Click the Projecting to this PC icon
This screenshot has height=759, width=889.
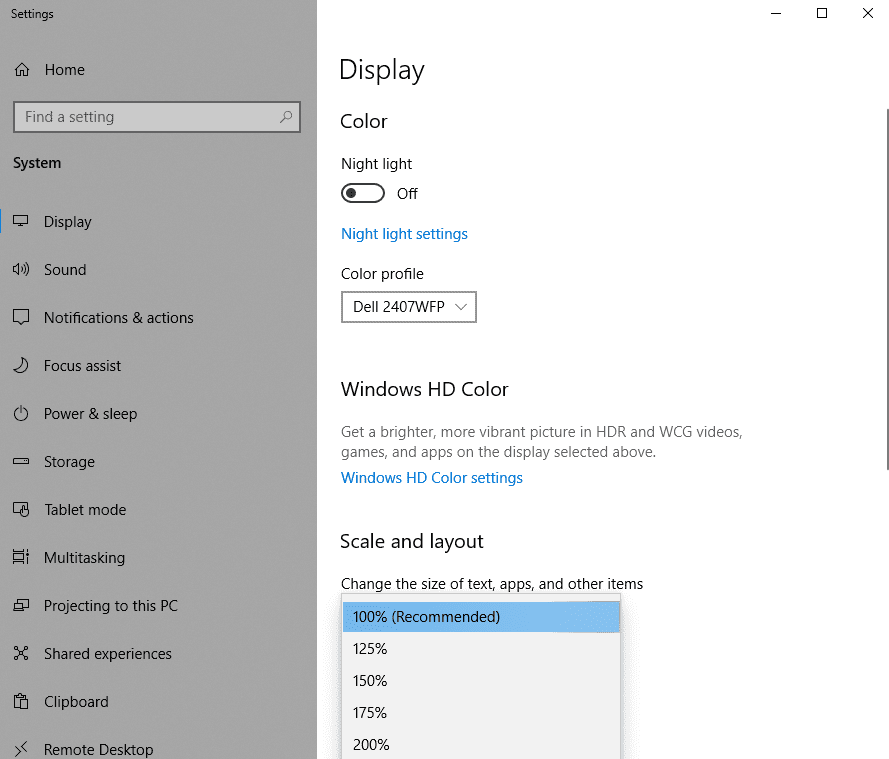21,605
